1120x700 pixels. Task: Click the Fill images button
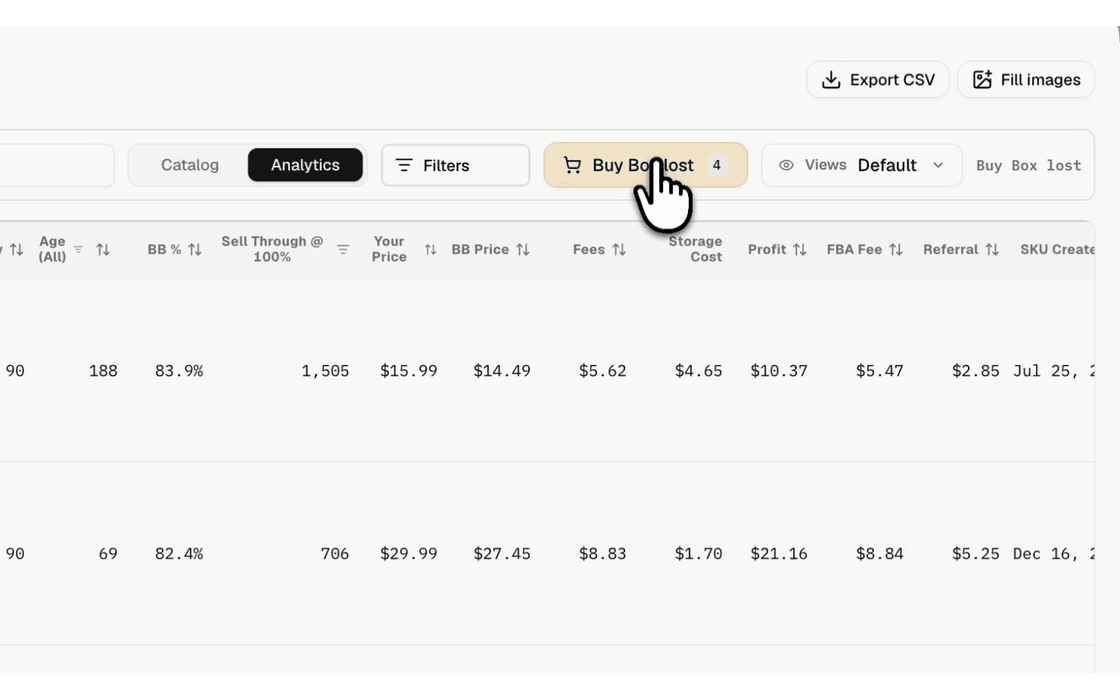[x=1026, y=79]
